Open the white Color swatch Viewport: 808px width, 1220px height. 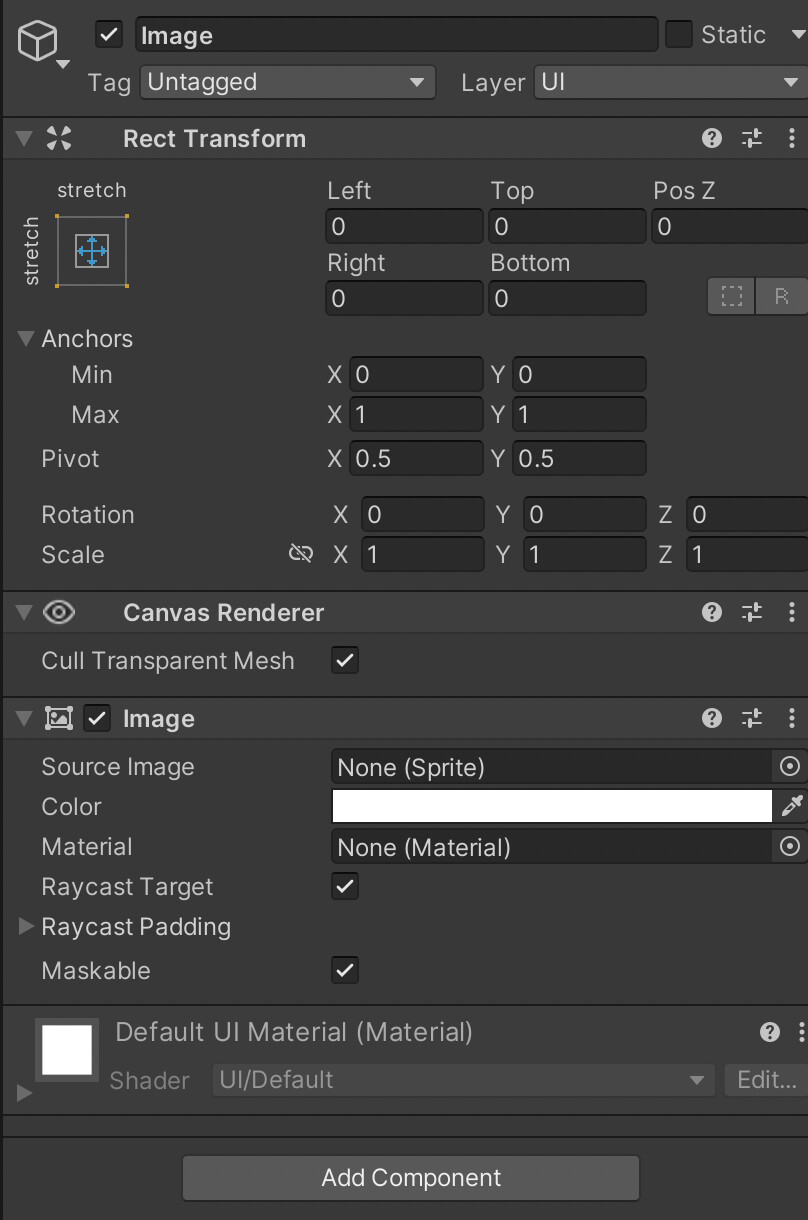click(x=552, y=806)
